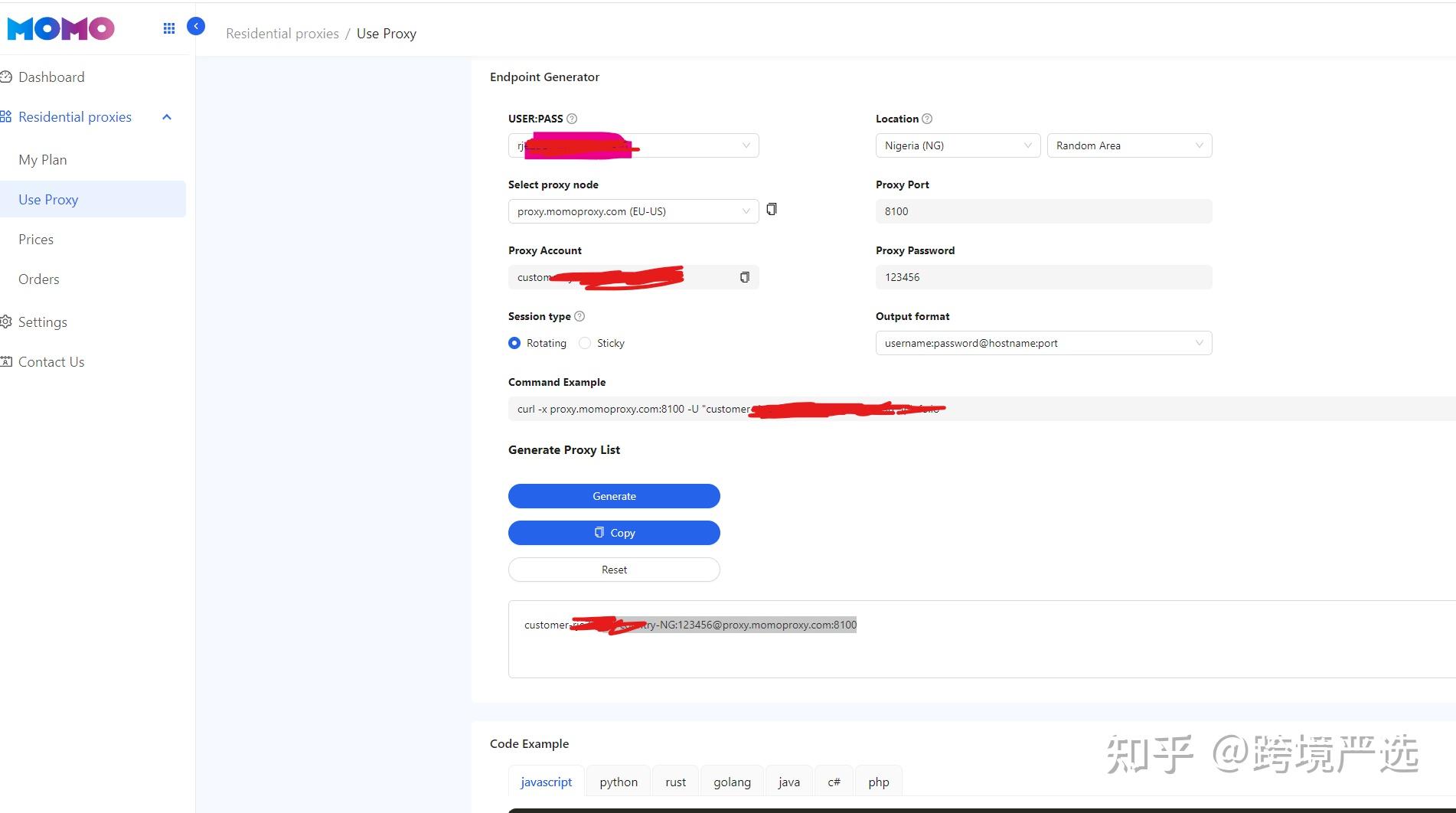Click the Dashboard gauge icon
The image size is (1456, 813).
(6, 77)
